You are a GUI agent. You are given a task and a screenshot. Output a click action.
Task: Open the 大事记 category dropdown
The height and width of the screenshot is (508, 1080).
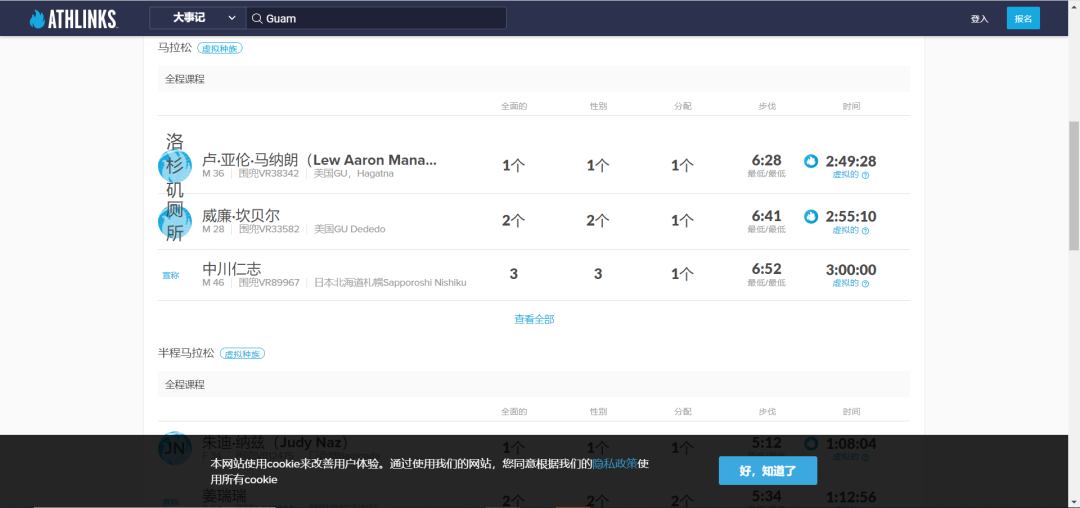click(198, 18)
